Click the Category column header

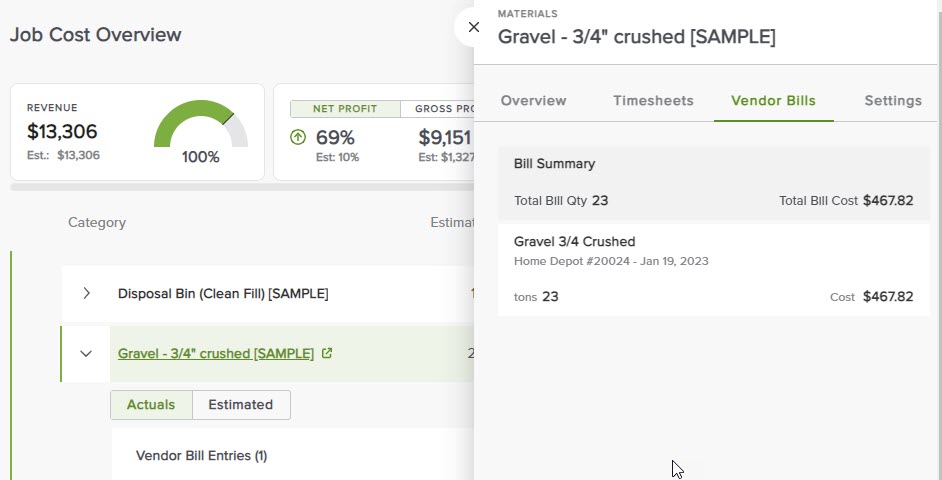[x=97, y=222]
